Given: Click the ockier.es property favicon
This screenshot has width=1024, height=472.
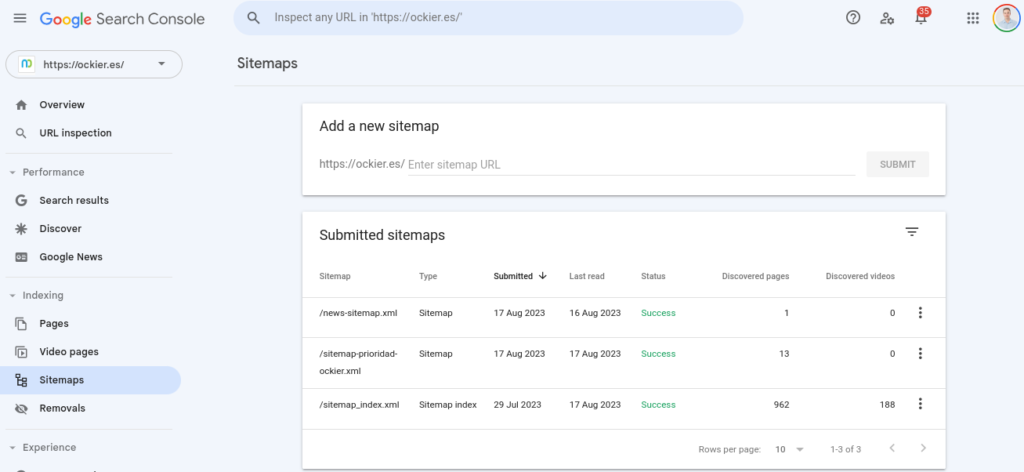Looking at the screenshot, I should [27, 64].
